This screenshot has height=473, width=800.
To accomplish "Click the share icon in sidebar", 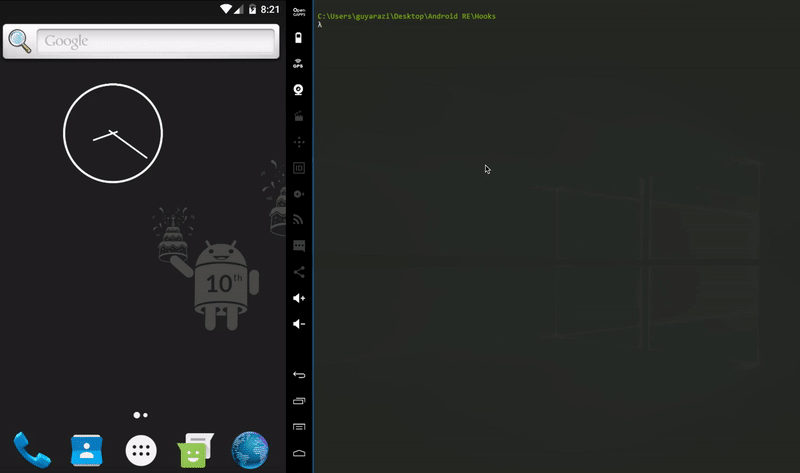I will pyautogui.click(x=299, y=272).
